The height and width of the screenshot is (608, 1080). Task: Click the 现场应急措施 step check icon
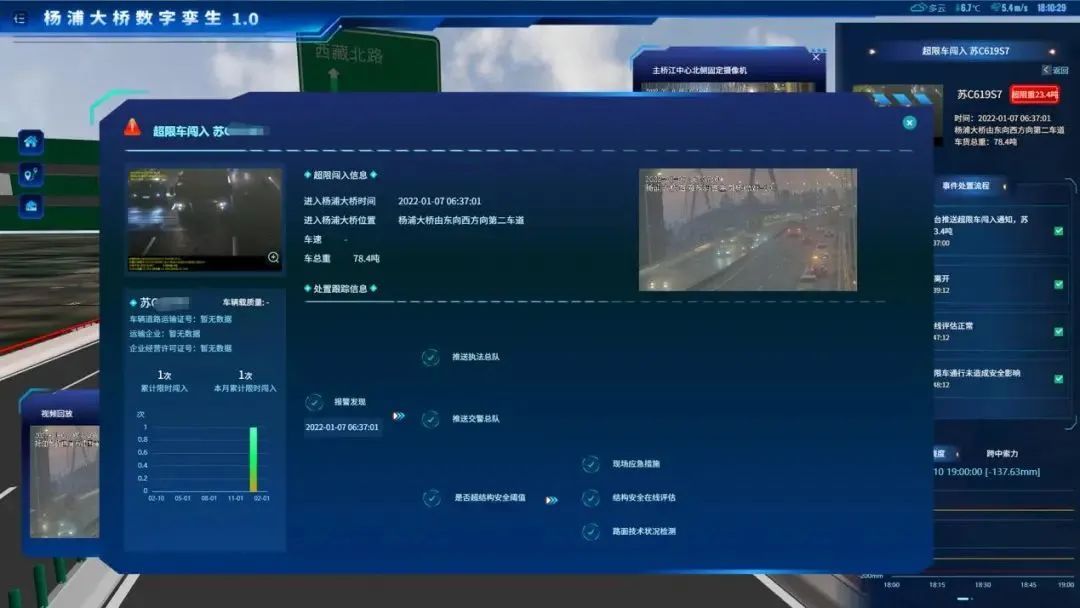pos(590,464)
